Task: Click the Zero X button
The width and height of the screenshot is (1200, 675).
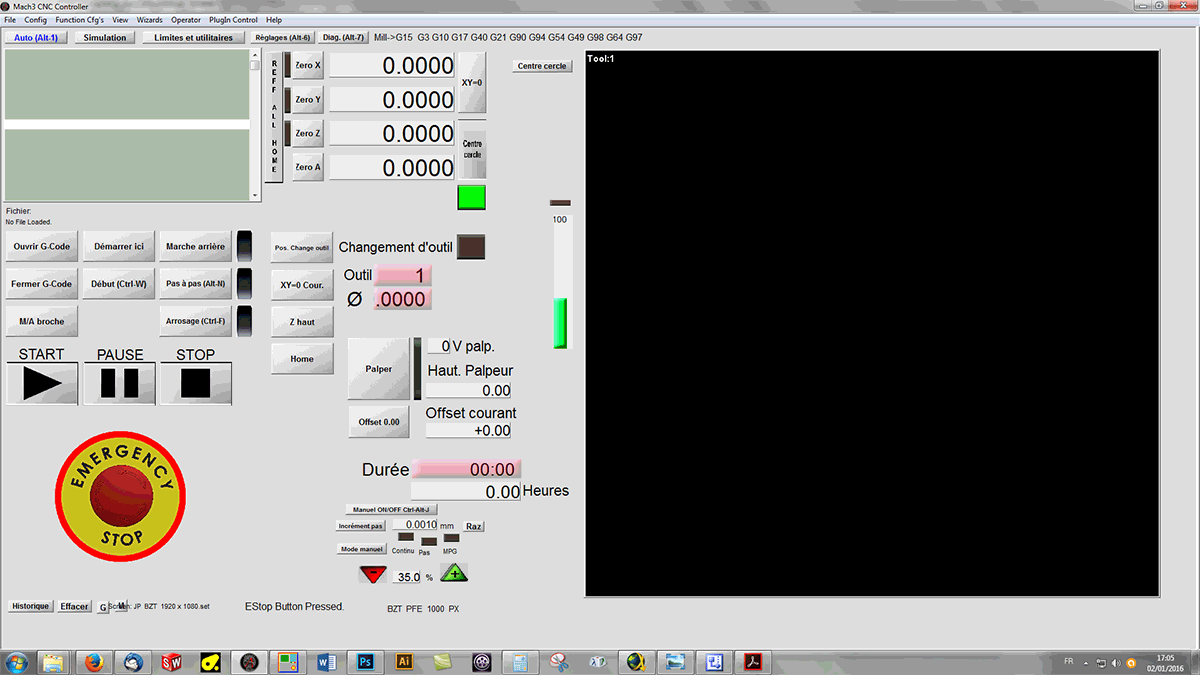Action: (308, 65)
